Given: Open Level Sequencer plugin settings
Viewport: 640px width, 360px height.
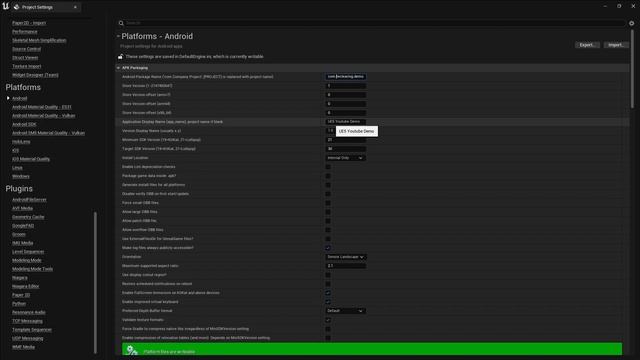Looking at the screenshot, I should coord(28,252).
